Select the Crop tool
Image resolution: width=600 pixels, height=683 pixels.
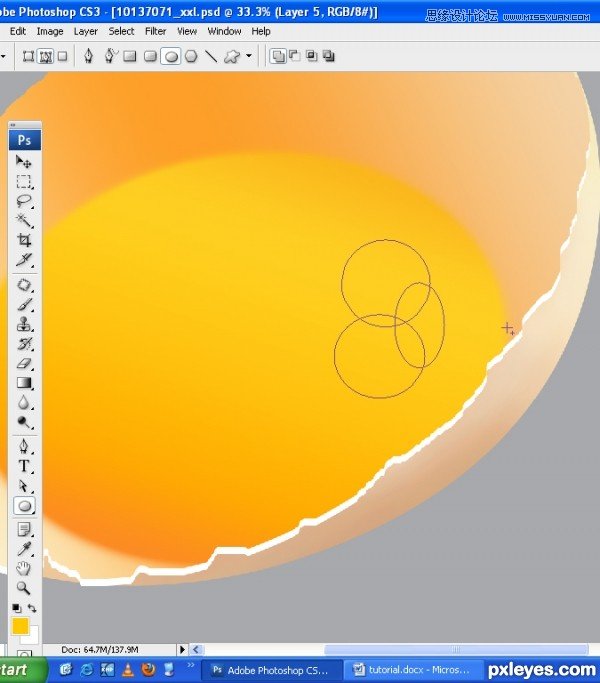pyautogui.click(x=24, y=240)
